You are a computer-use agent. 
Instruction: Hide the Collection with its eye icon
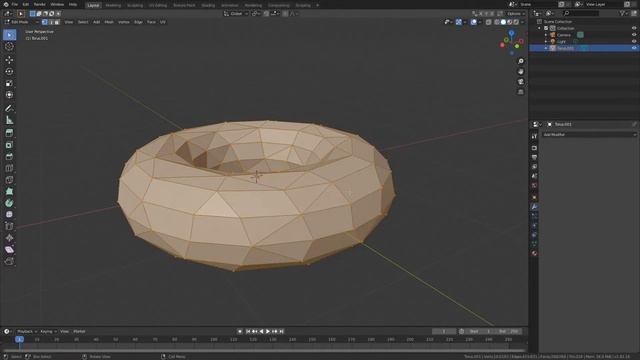[634, 28]
